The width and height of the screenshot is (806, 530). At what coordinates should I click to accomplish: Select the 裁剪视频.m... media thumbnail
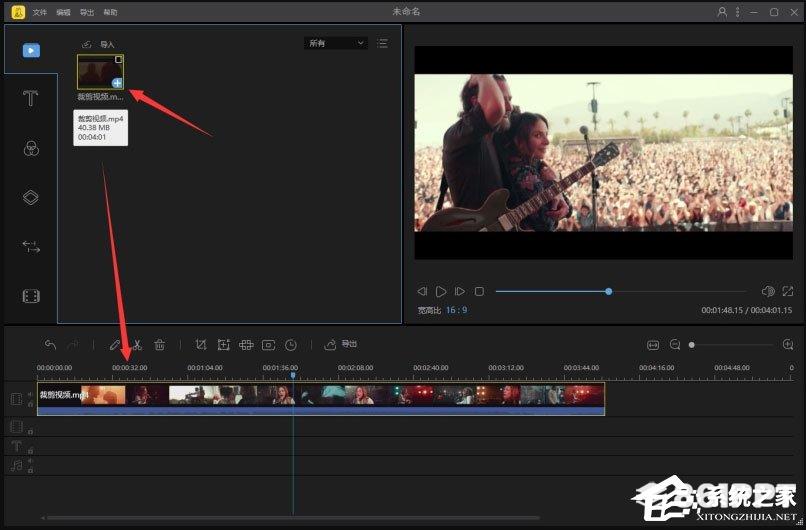point(100,72)
